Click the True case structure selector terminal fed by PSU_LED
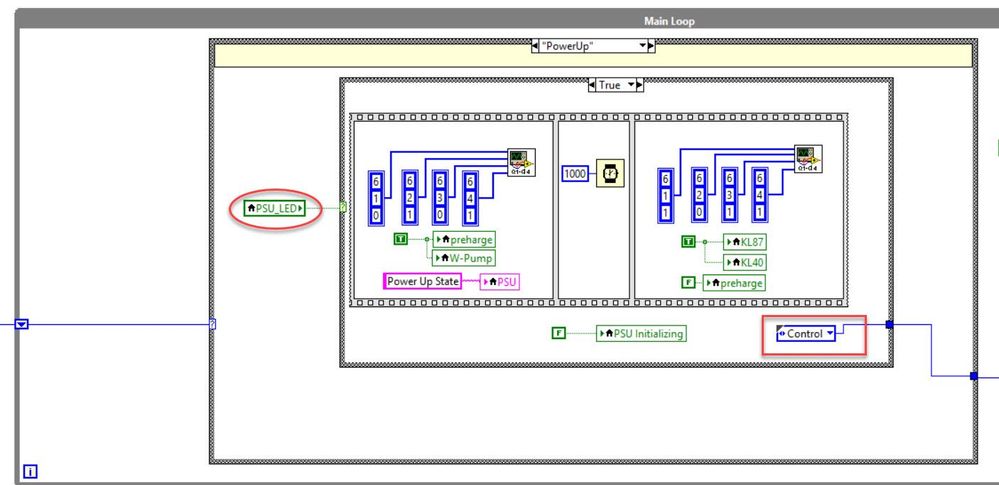Screen dimensions: 999x485 [x=343, y=207]
